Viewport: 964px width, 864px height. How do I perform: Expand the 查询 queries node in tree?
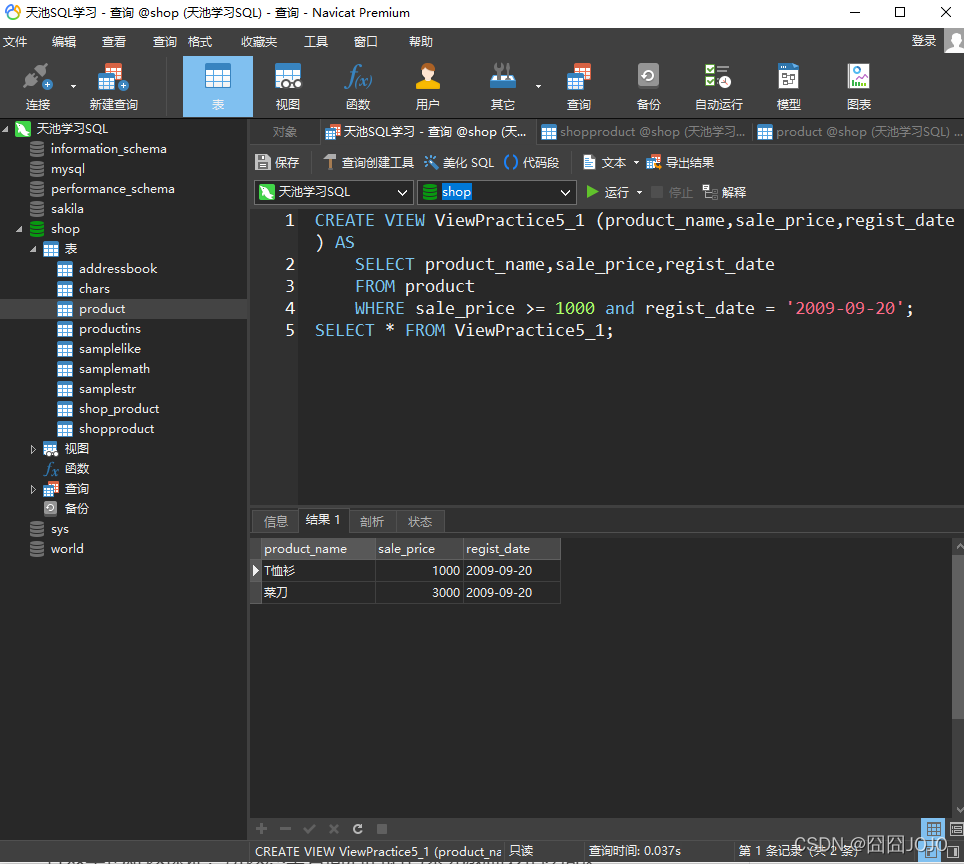(33, 489)
